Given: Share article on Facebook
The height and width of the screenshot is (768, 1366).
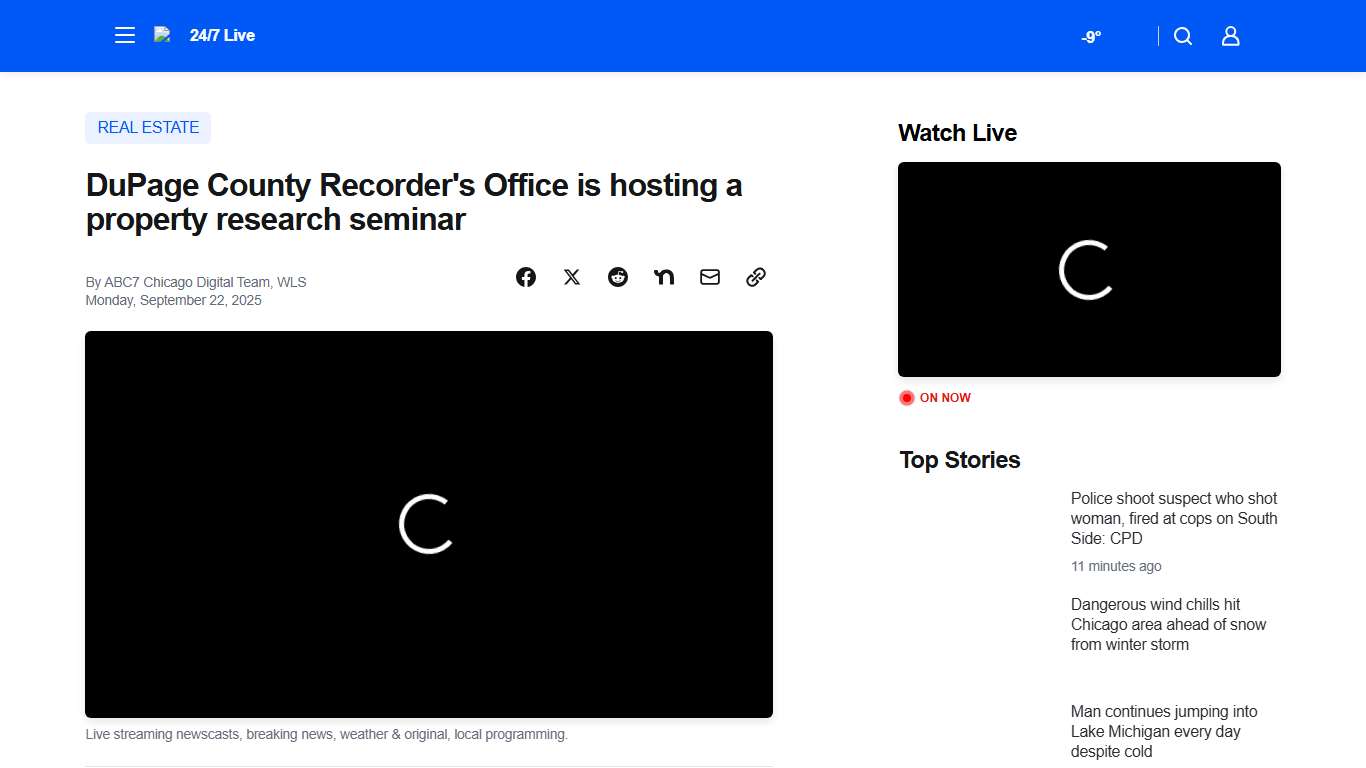Looking at the screenshot, I should [526, 277].
